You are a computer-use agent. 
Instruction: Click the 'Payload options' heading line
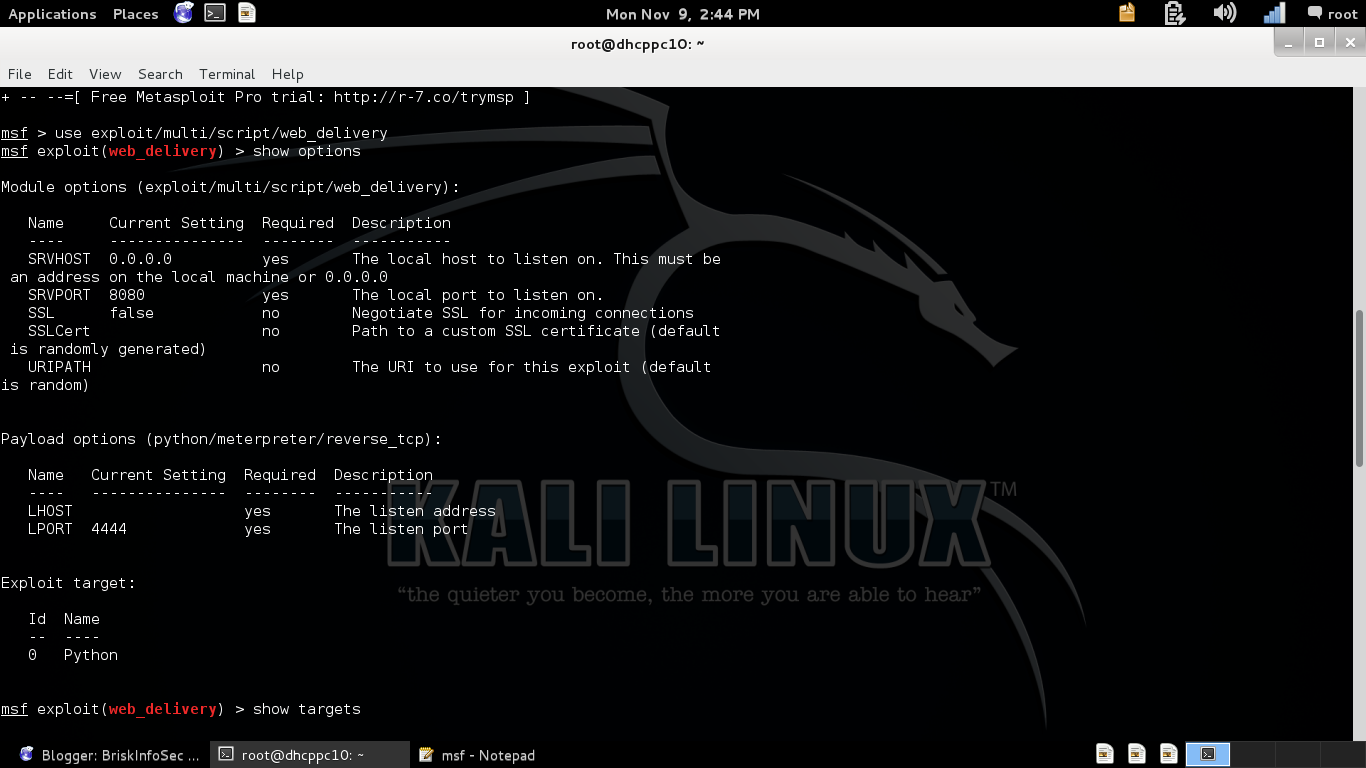click(221, 439)
